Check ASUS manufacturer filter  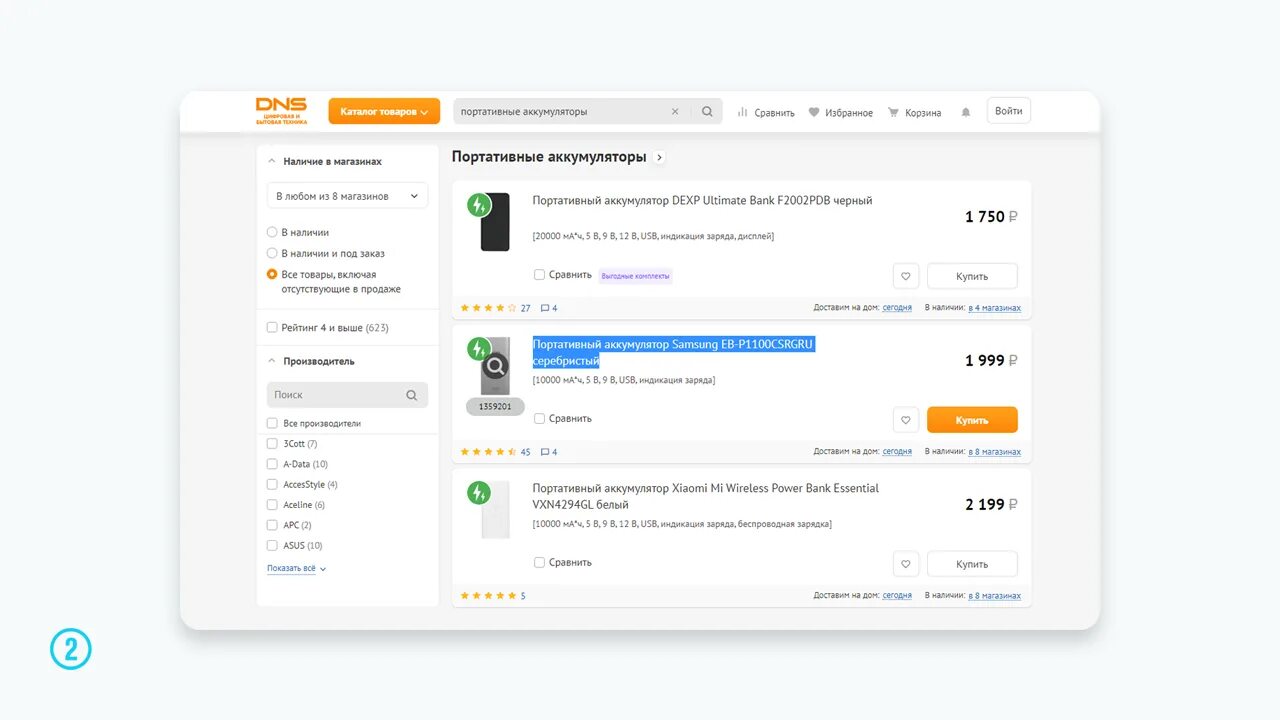click(x=272, y=545)
